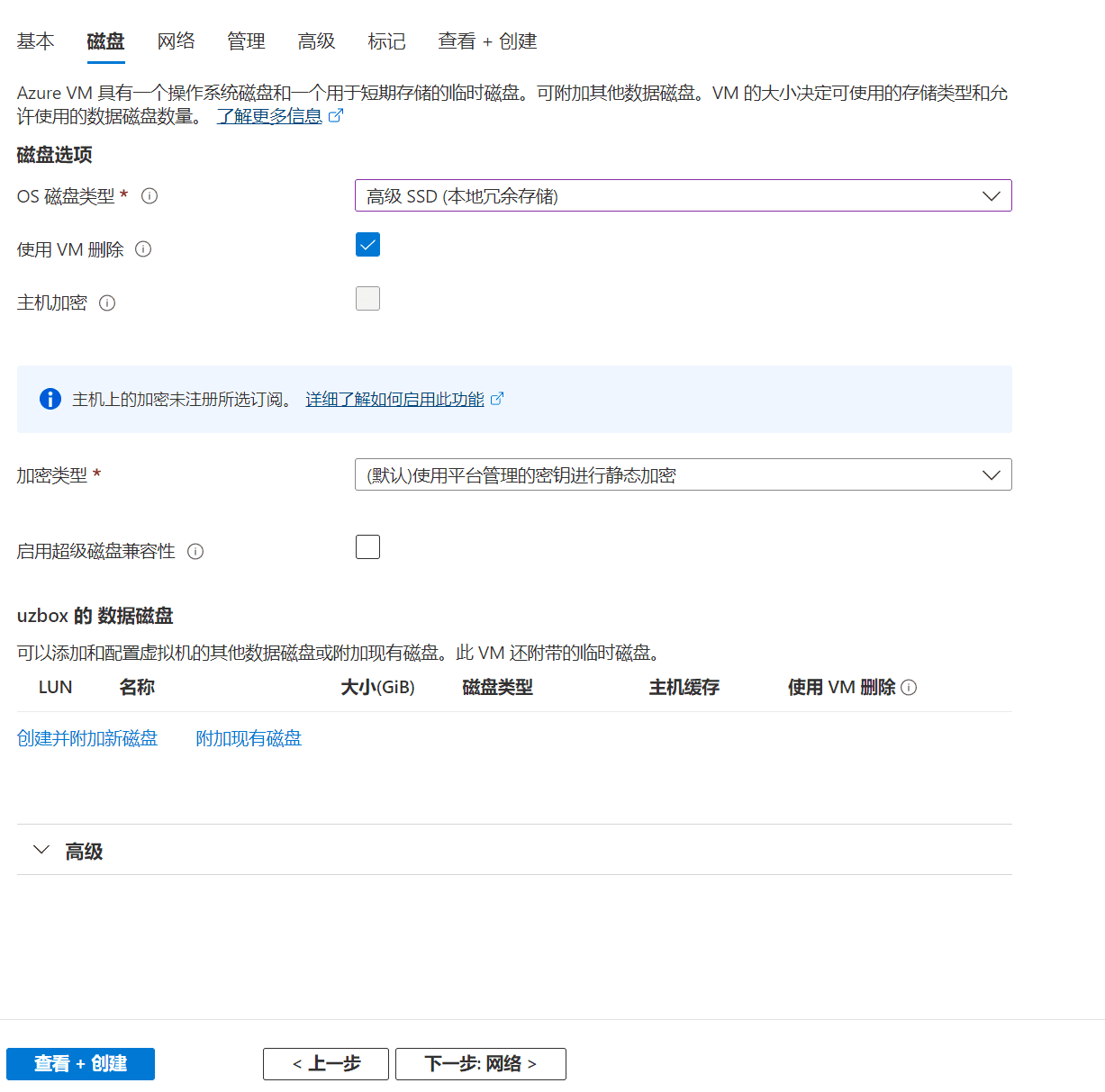
Task: Check the 启用超级磁盘兼容性 checkbox
Action: pyautogui.click(x=367, y=546)
